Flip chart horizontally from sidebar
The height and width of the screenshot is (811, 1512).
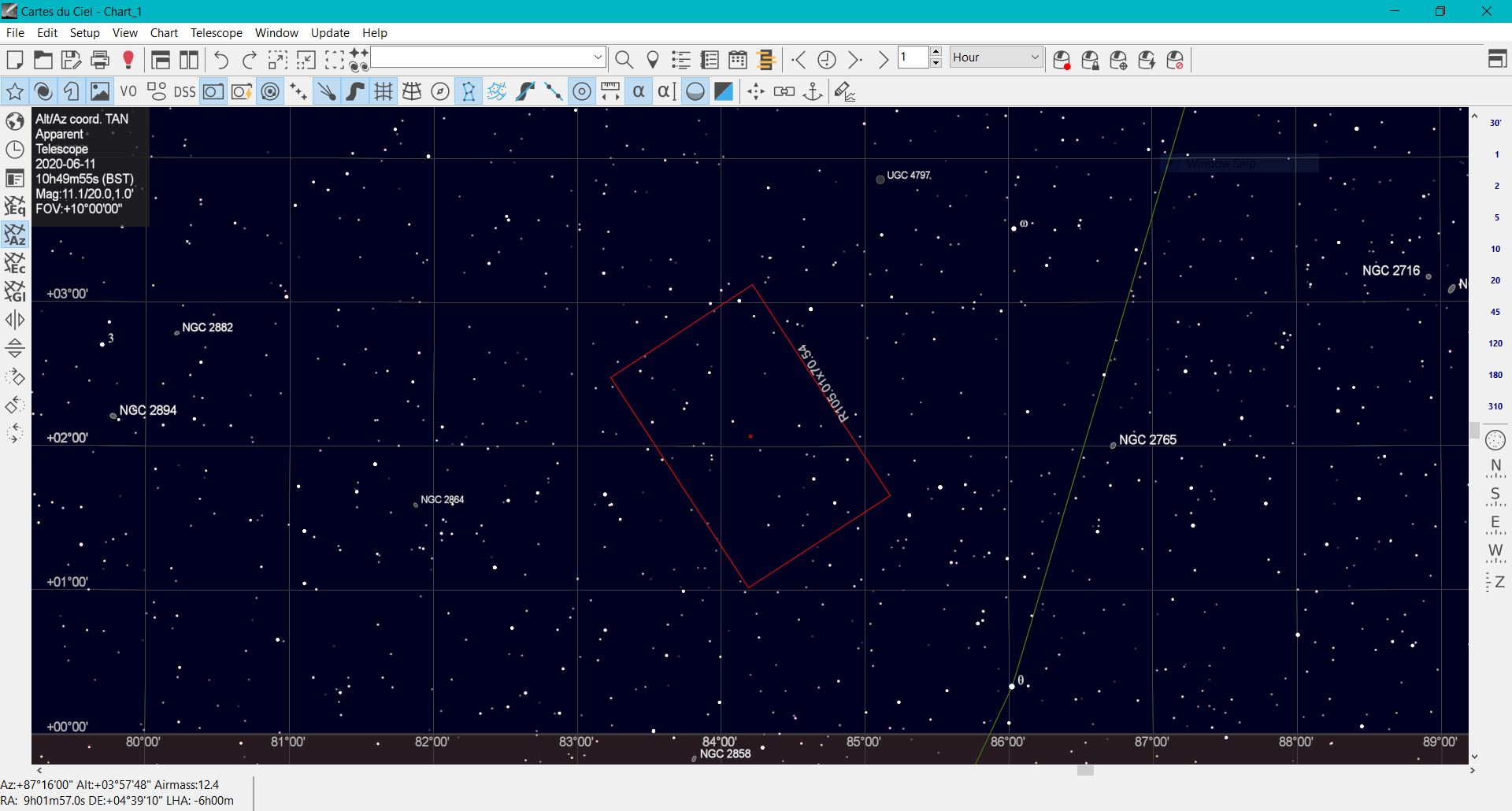coord(15,320)
